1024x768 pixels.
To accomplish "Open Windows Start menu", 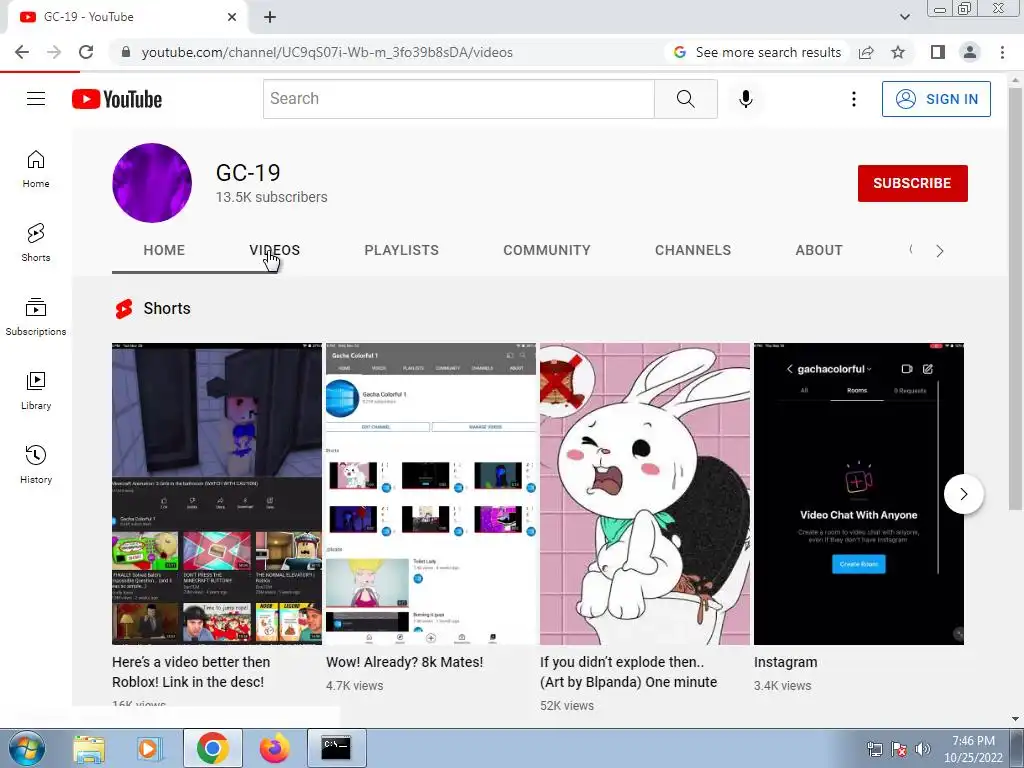I will 27,748.
